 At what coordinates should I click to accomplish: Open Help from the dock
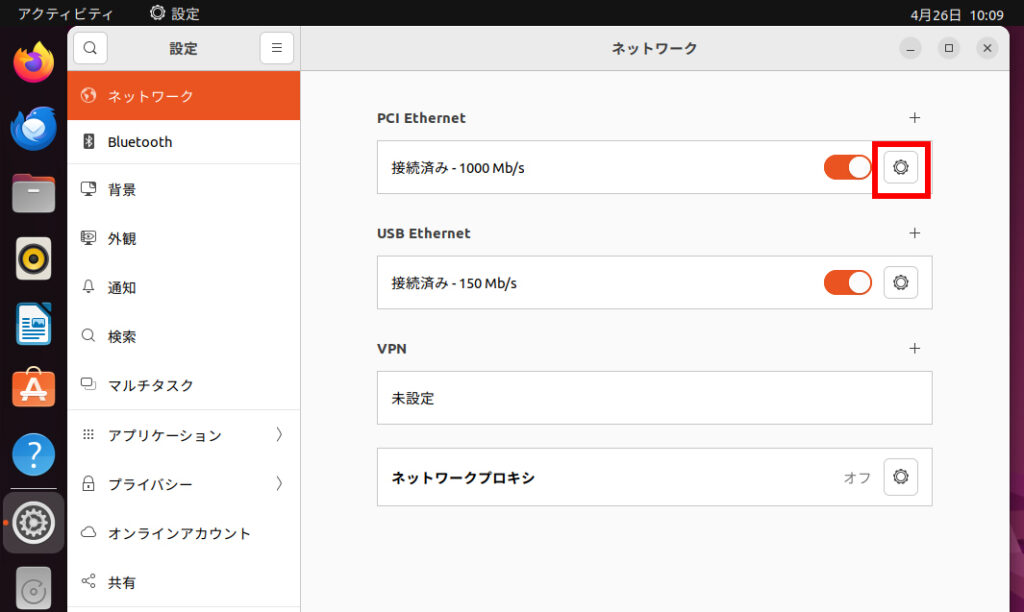pyautogui.click(x=33, y=455)
